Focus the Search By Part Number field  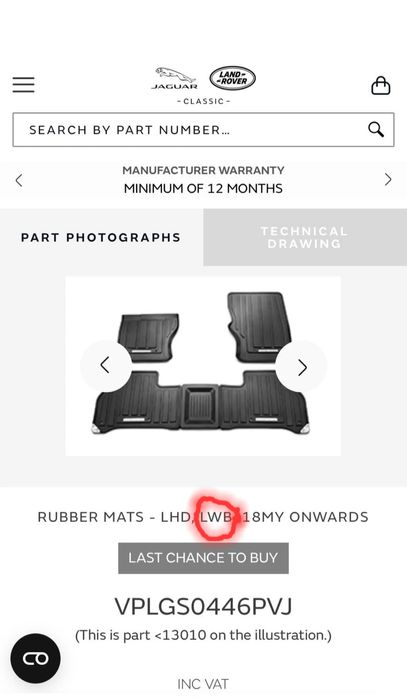coord(203,130)
